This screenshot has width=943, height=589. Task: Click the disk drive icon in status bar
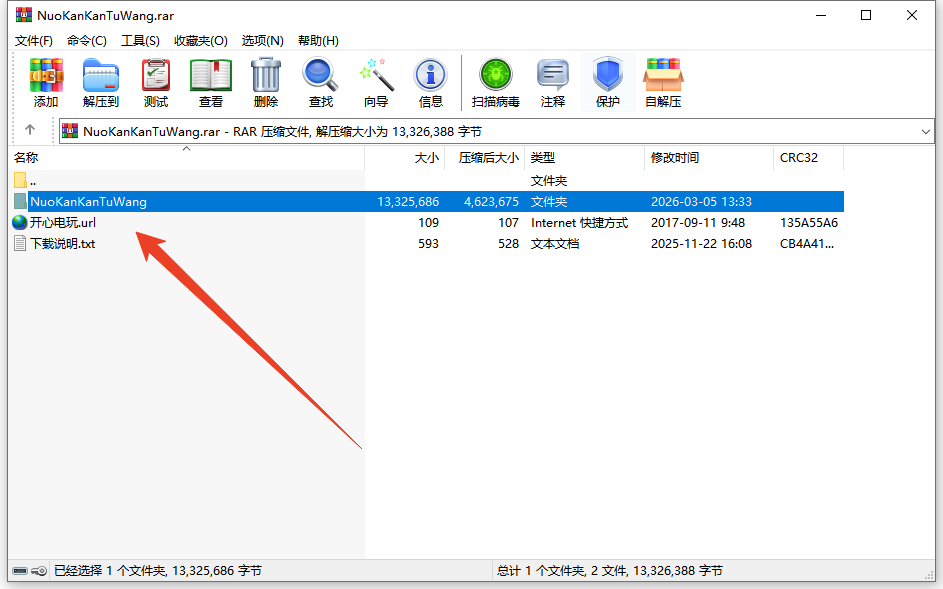pos(20,570)
